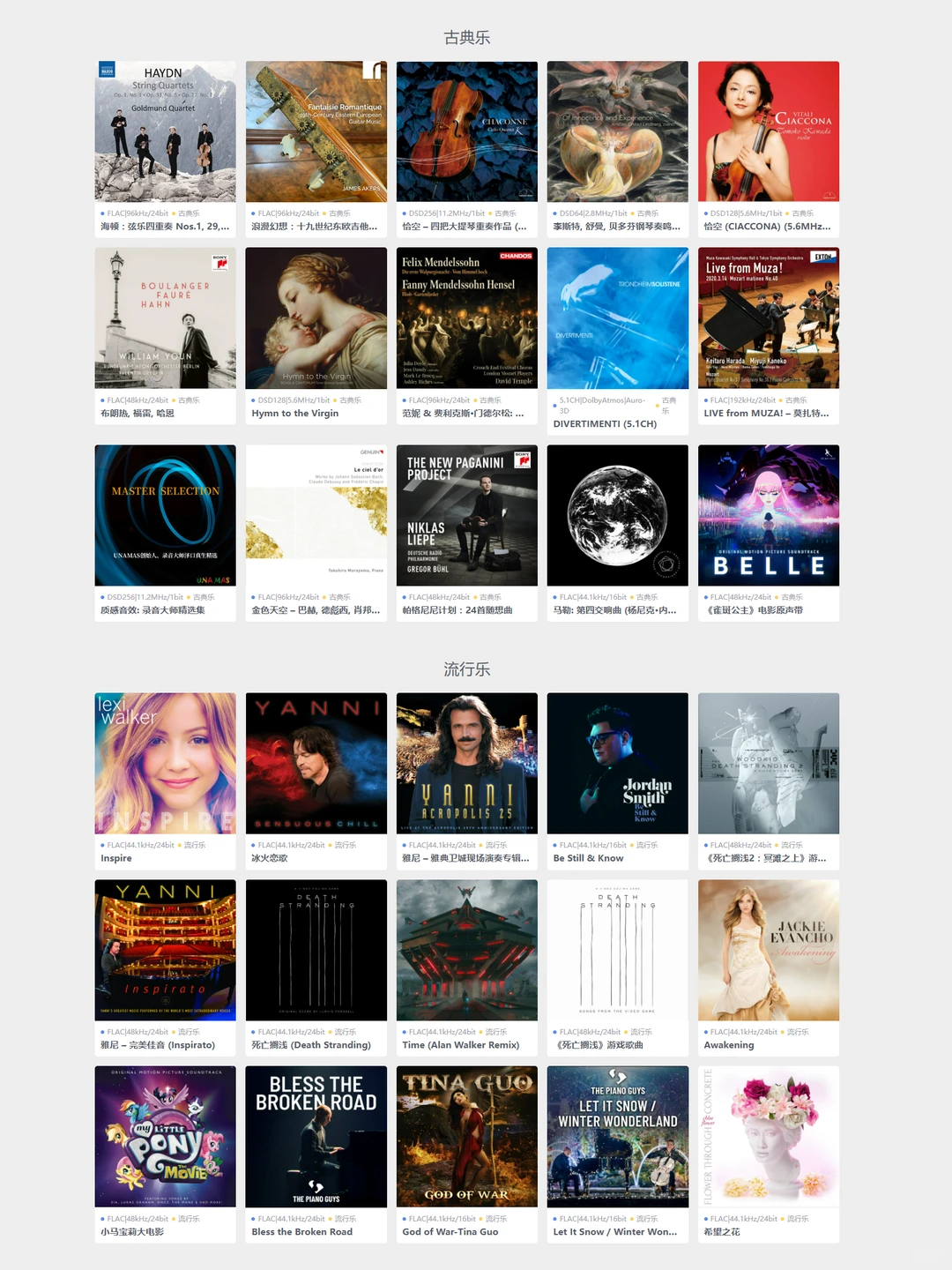Viewport: 952px width, 1270px height.
Task: Open the 'DIVERTIMENTI (5.1CH)' title link
Action: (x=605, y=424)
